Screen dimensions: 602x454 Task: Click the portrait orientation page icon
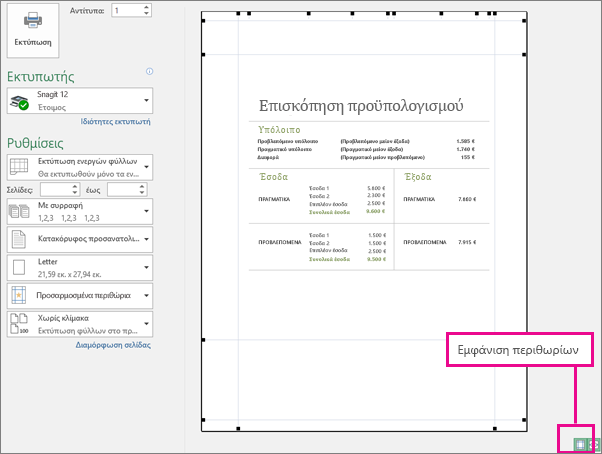(18, 239)
